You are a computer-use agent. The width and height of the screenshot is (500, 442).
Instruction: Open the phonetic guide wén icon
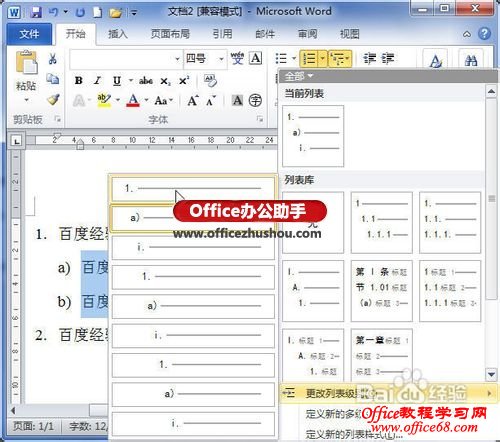237,59
